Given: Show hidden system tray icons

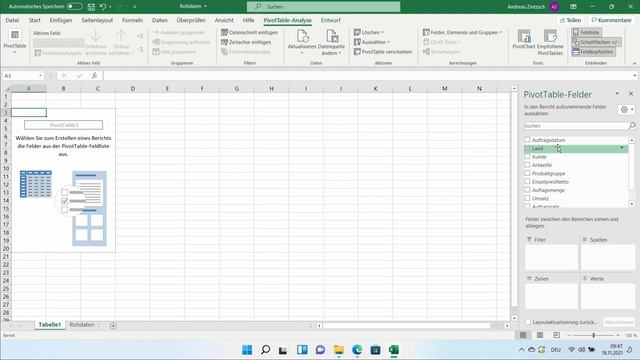Looking at the screenshot, I should 521,350.
